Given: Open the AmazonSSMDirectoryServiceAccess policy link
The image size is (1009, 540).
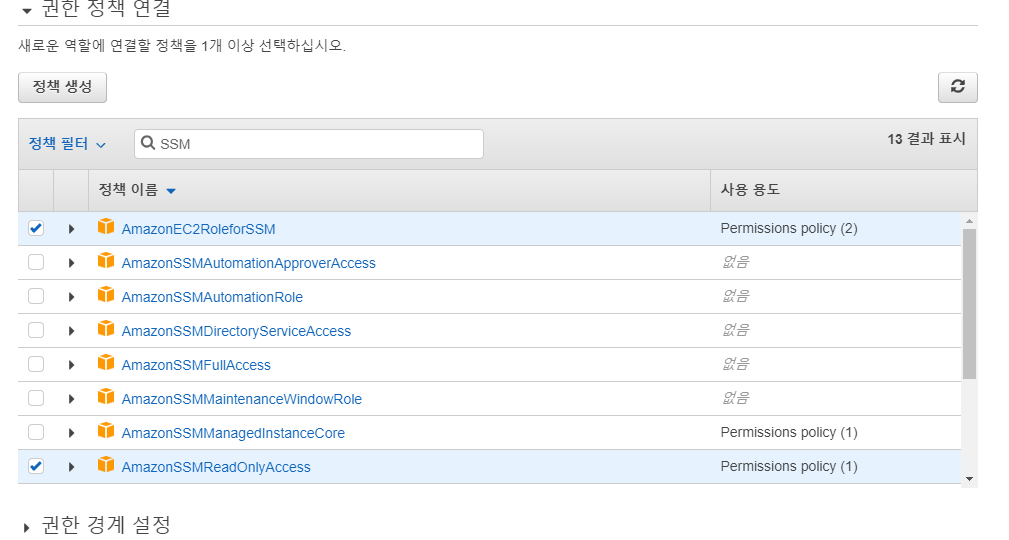Looking at the screenshot, I should pos(236,331).
